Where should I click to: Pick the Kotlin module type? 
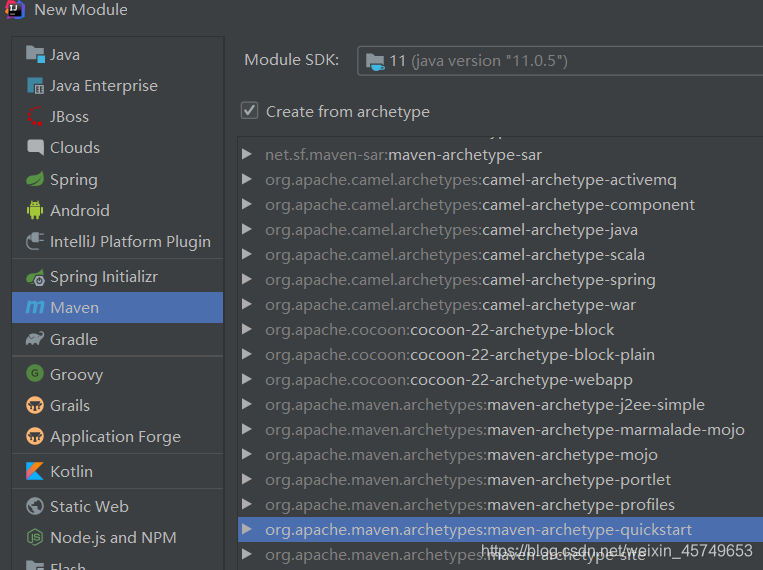(117, 471)
